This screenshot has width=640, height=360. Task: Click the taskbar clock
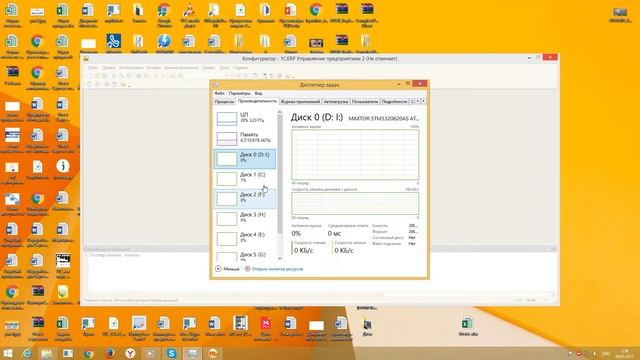[x=624, y=353]
